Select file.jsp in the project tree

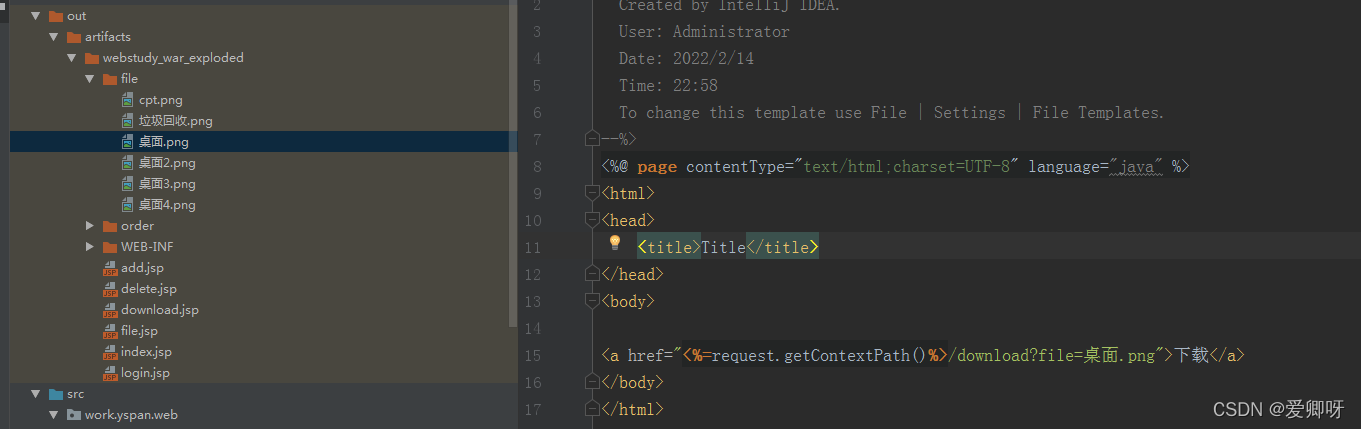139,331
